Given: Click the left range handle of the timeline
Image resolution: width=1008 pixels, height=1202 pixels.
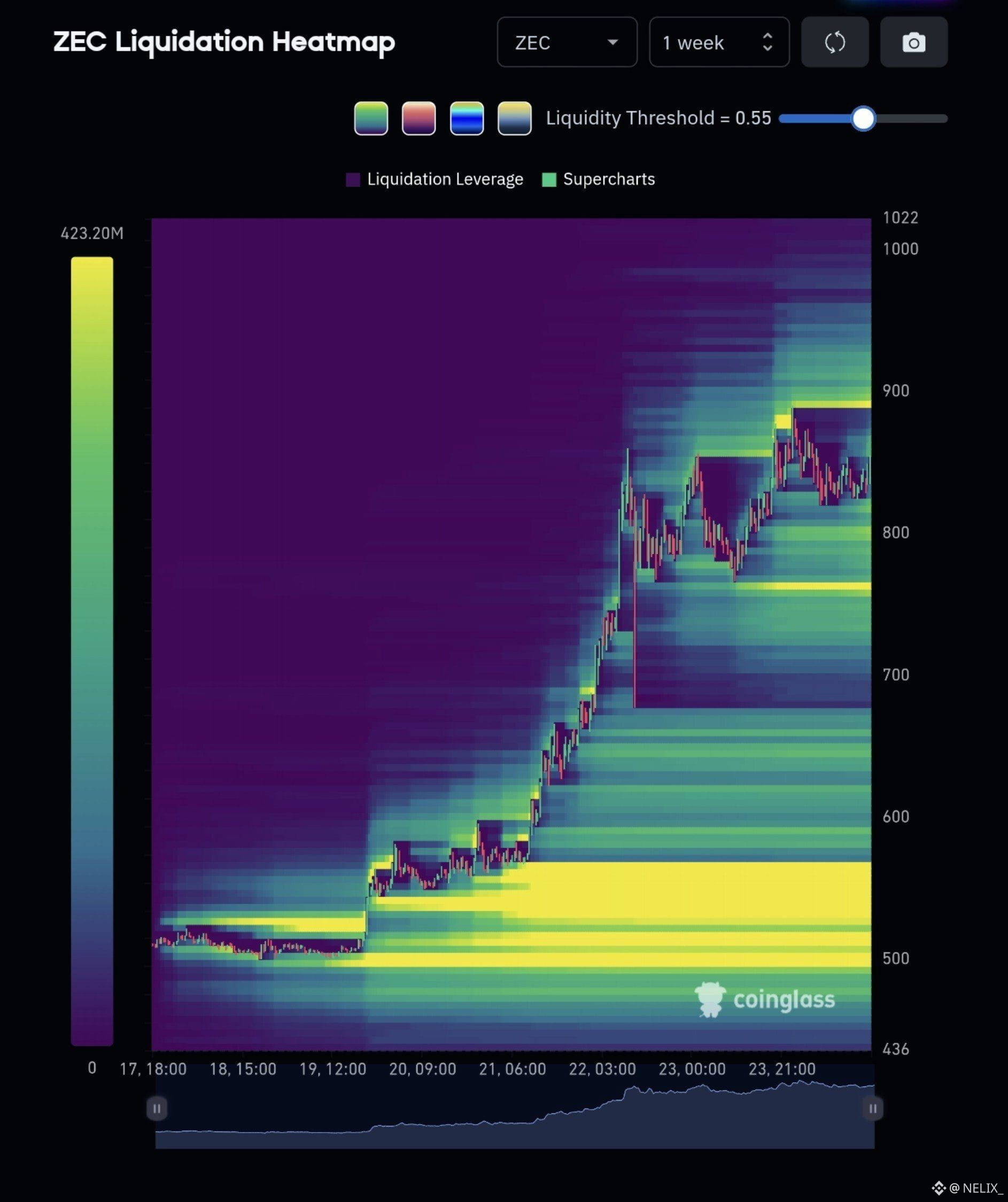Looking at the screenshot, I should 157,1108.
